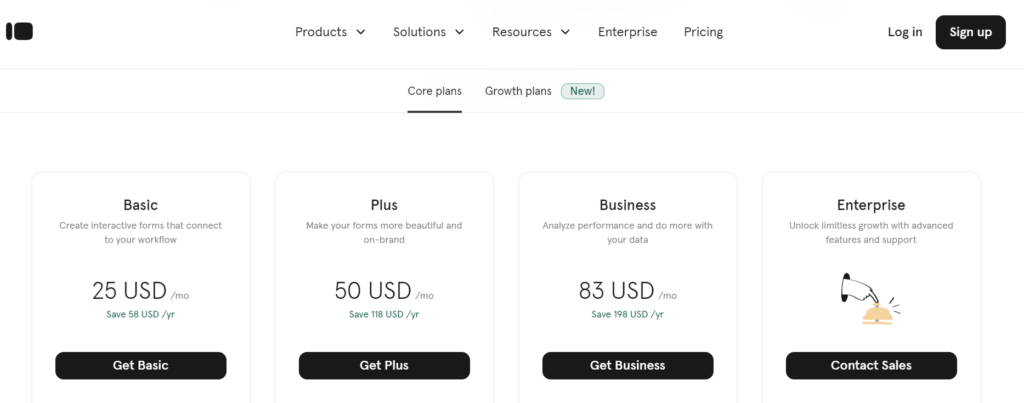Switch to the Growth plans tab
Image resolution: width=1024 pixels, height=403 pixels.
[x=518, y=91]
